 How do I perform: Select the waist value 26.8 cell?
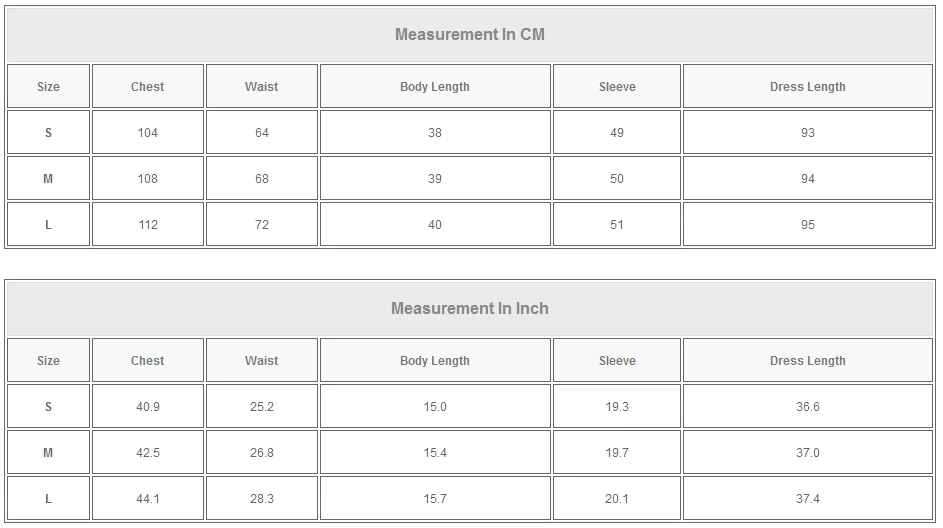(262, 453)
